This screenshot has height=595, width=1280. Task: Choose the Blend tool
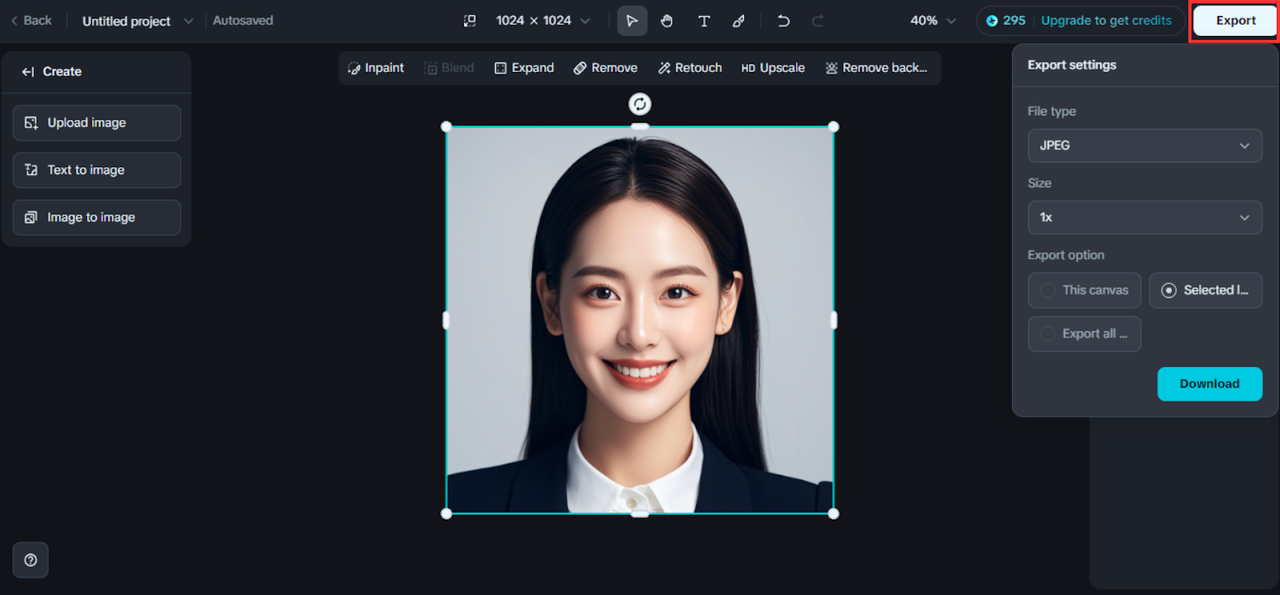point(449,68)
